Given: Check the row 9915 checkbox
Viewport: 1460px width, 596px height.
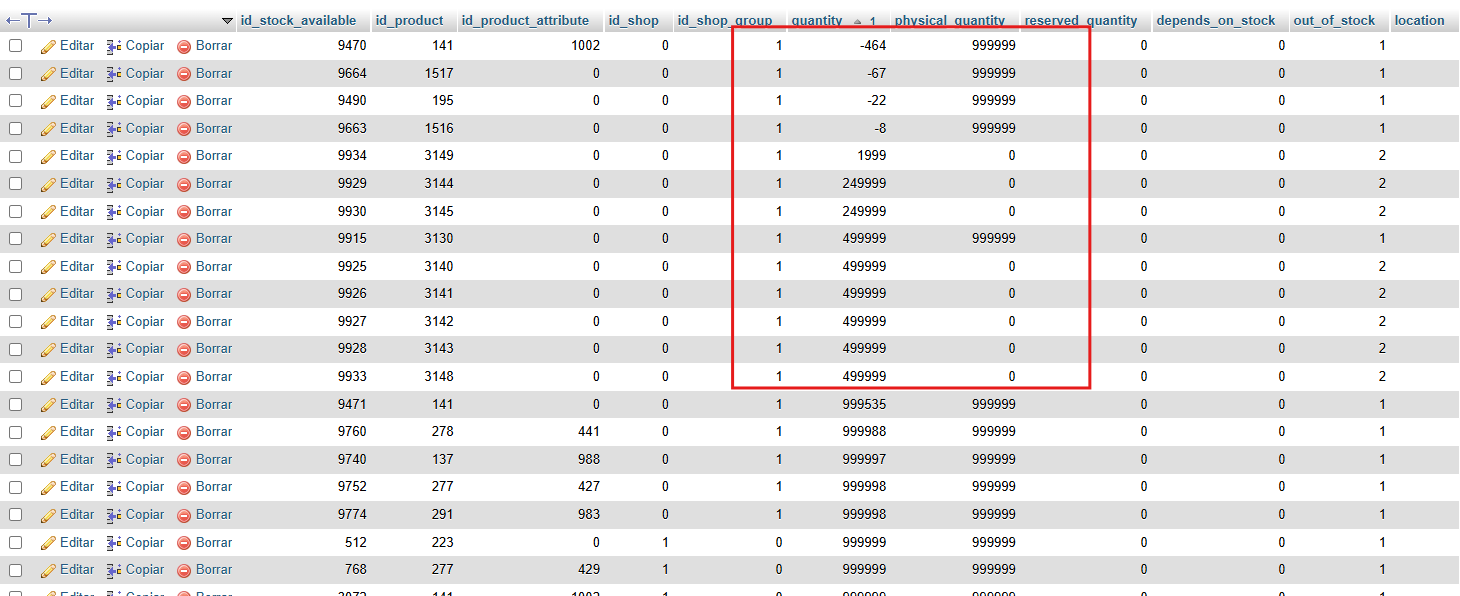Looking at the screenshot, I should [x=15, y=239].
